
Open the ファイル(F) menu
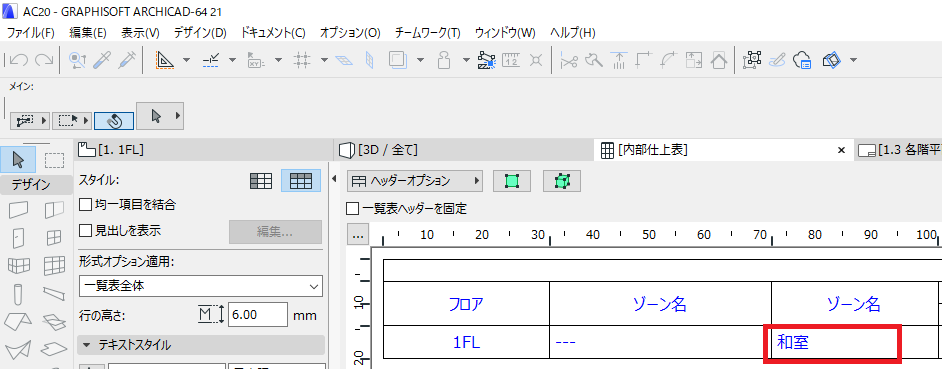pos(31,32)
